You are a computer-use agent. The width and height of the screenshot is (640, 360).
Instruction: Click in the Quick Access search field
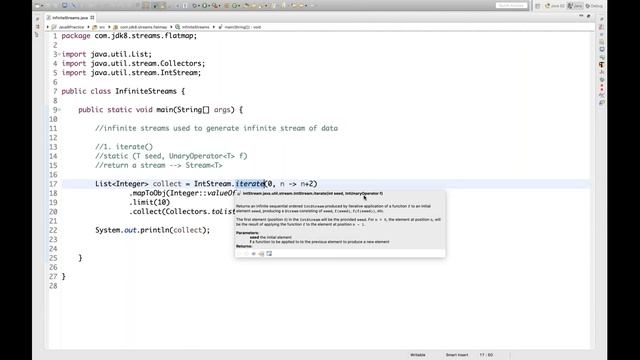click(511, 5)
